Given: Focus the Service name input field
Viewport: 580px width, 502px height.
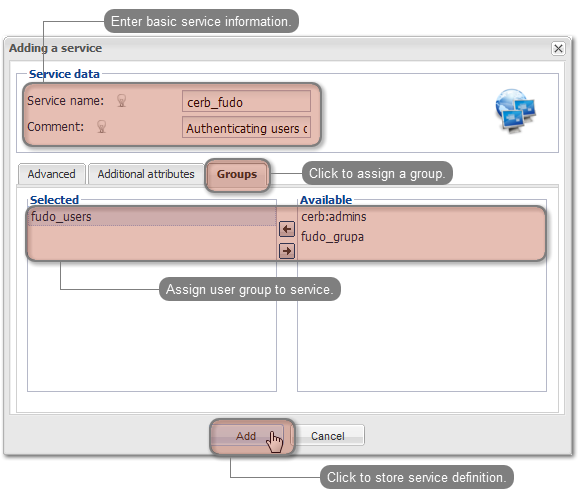Looking at the screenshot, I should click(x=246, y=101).
